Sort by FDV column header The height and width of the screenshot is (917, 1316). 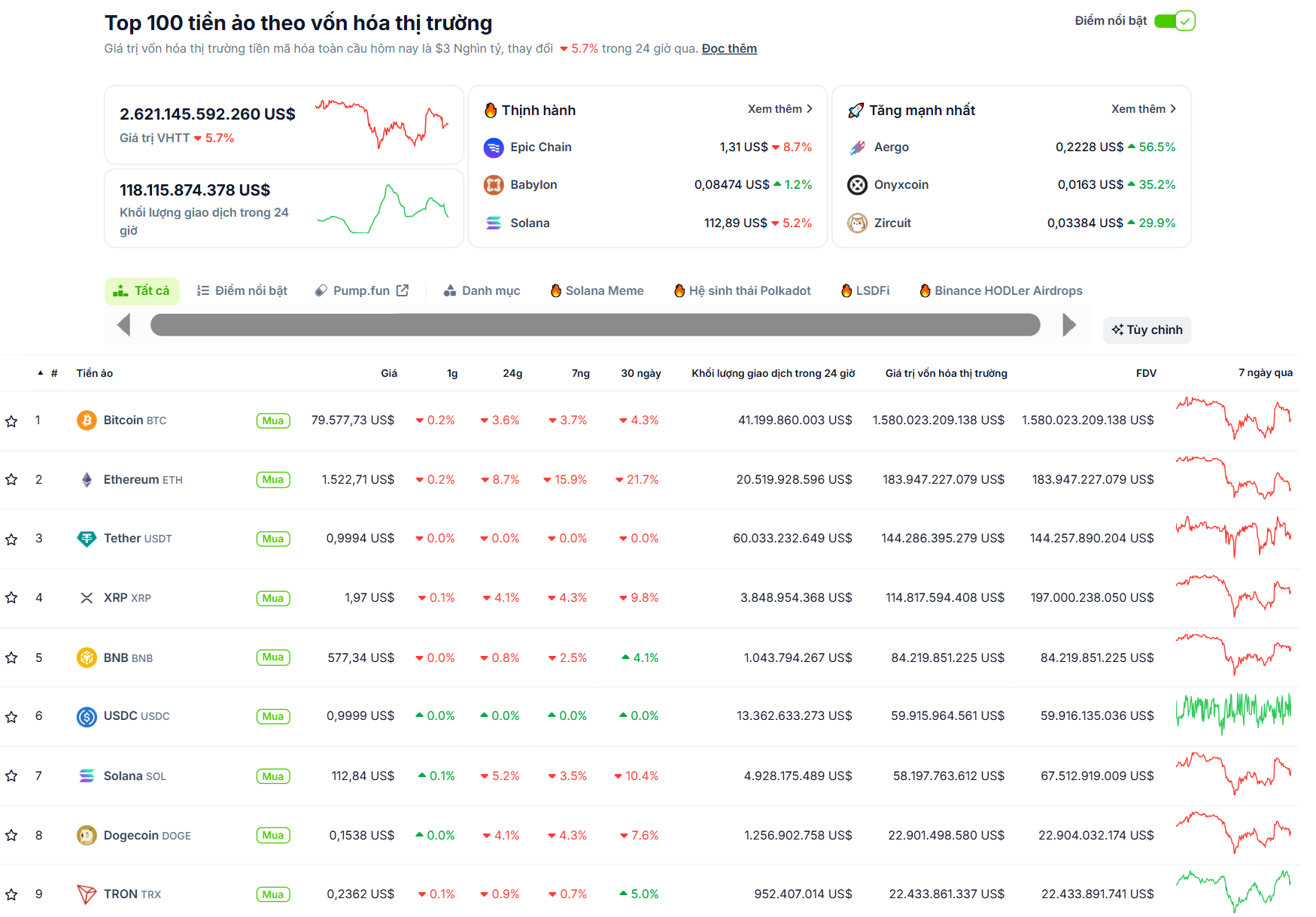(1146, 373)
